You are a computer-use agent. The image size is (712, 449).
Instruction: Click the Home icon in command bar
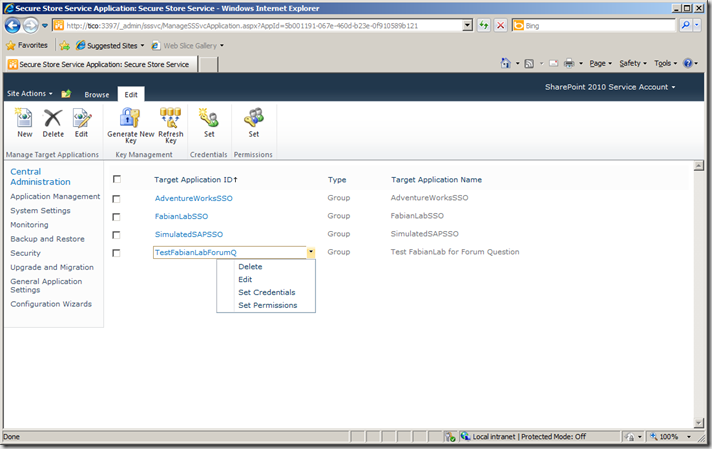click(505, 63)
